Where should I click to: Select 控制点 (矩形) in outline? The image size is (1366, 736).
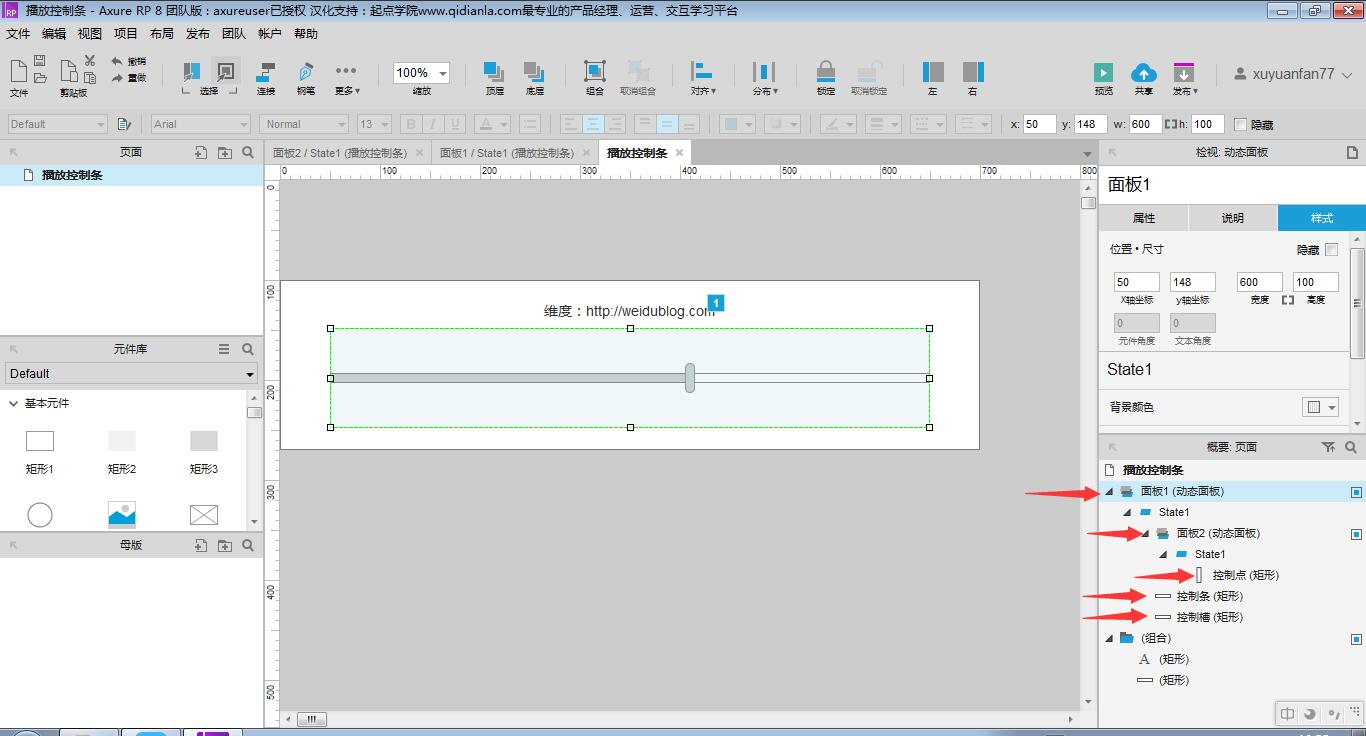[1245, 575]
